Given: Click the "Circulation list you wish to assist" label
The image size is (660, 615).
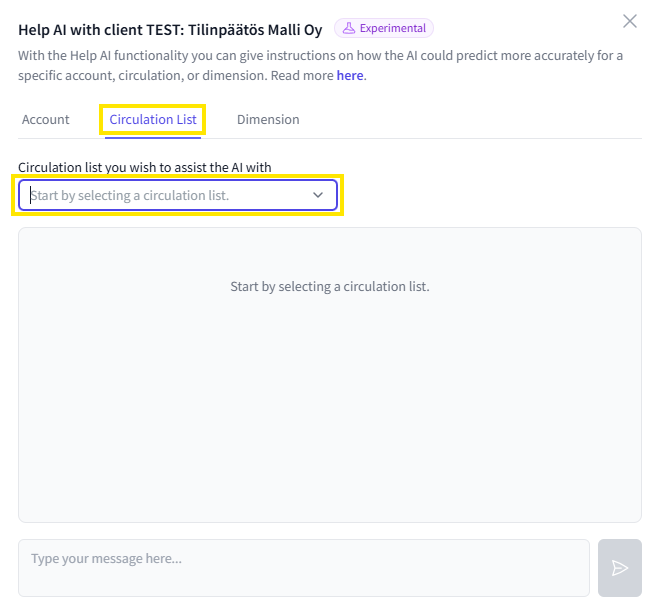Looking at the screenshot, I should click(x=145, y=167).
